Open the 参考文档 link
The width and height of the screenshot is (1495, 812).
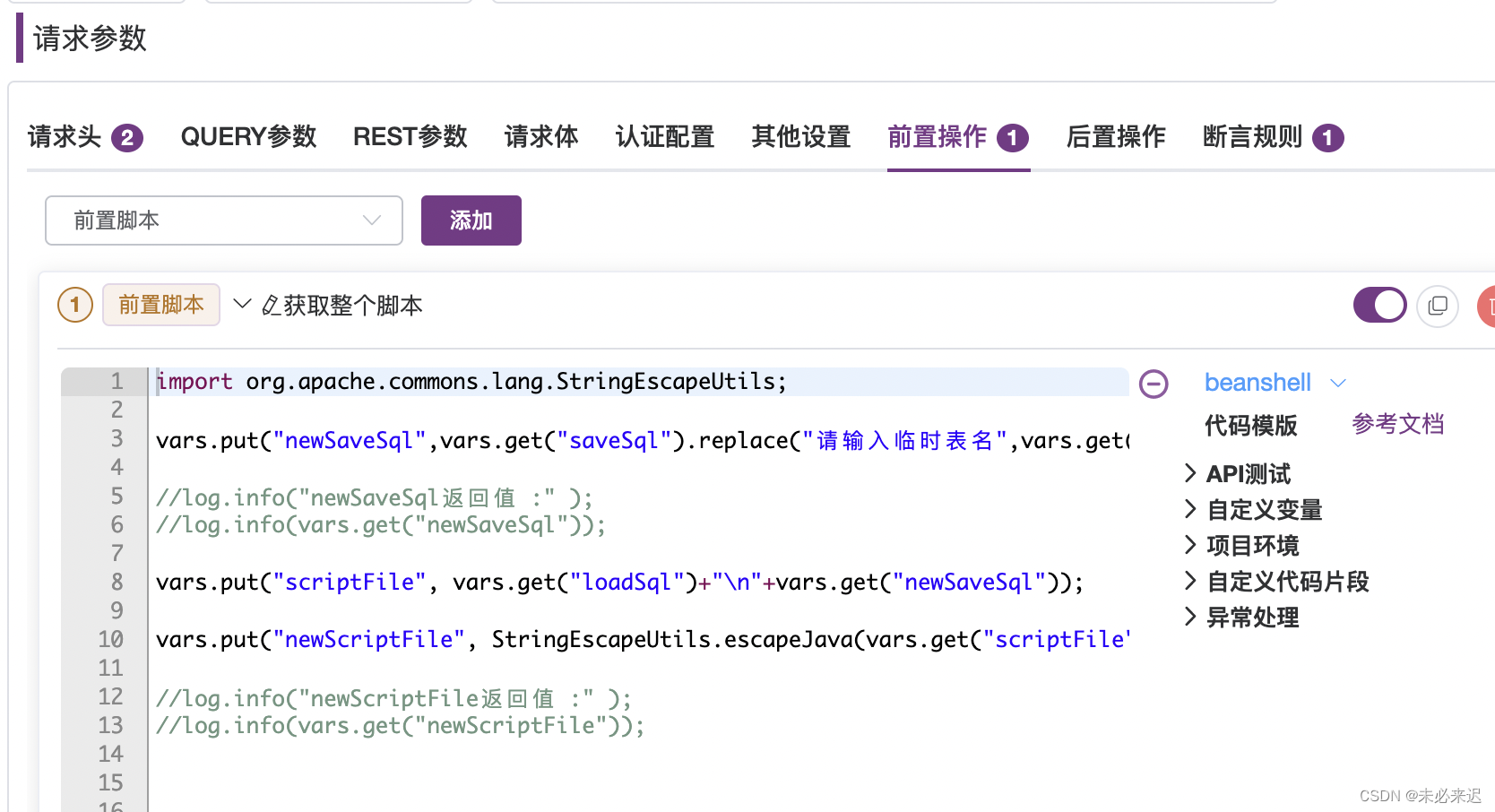pos(1397,424)
